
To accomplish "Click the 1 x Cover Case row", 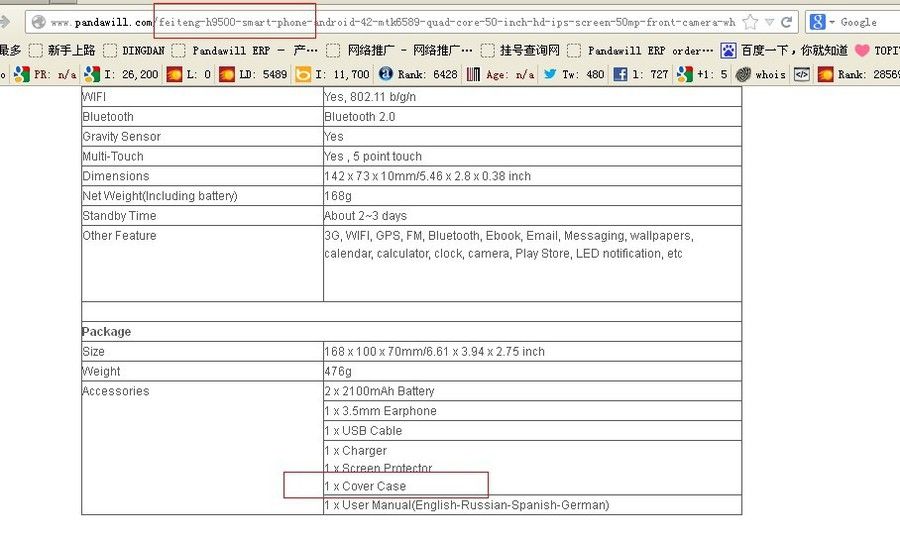I will (365, 486).
